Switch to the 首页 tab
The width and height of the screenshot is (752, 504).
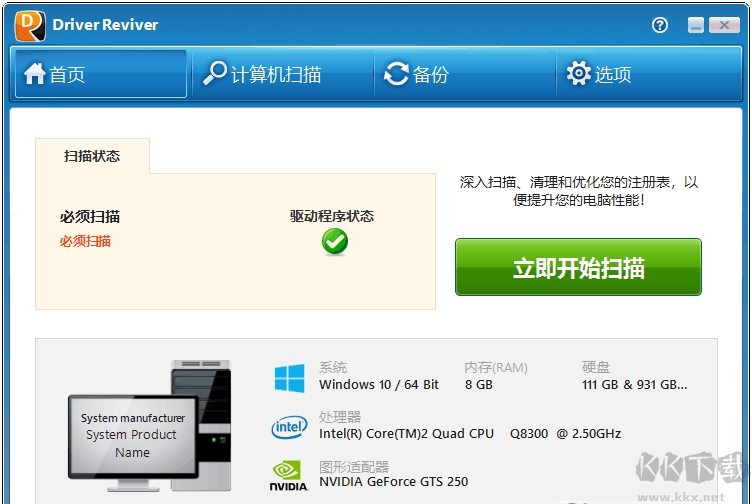(x=101, y=74)
